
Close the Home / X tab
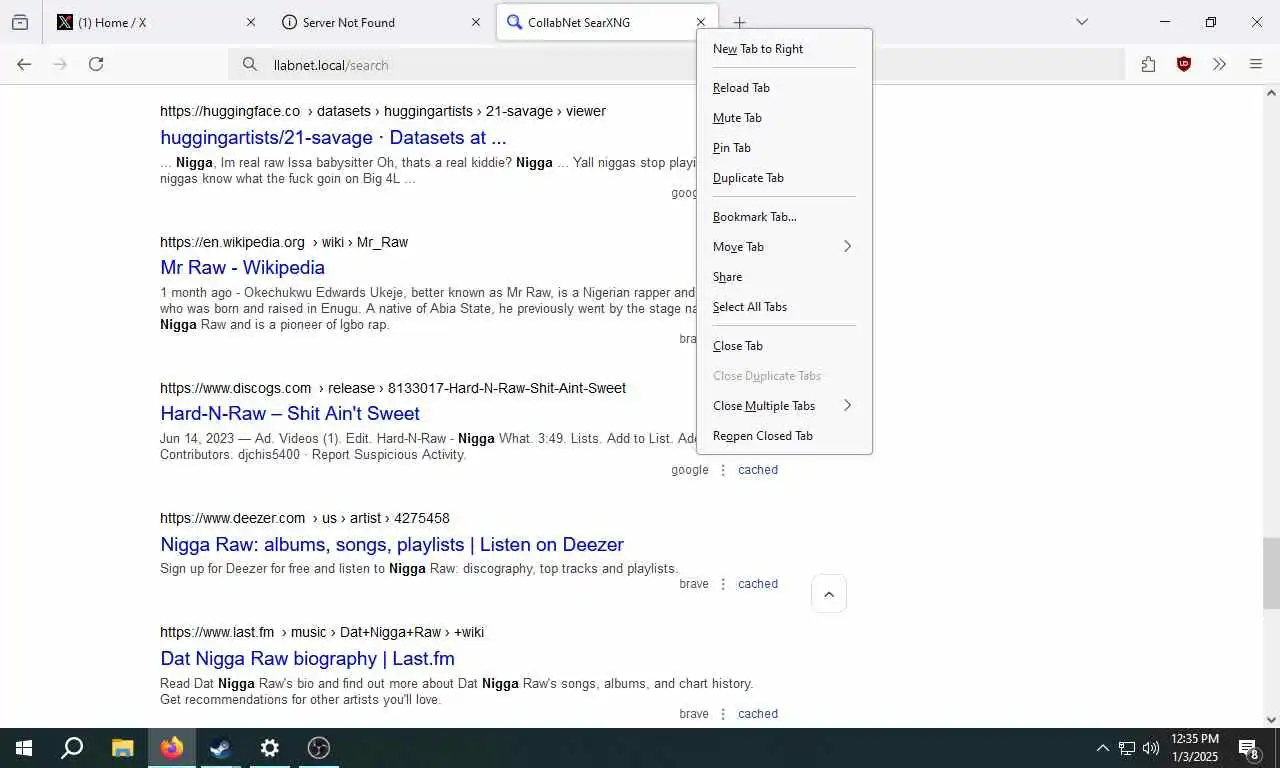pos(251,22)
